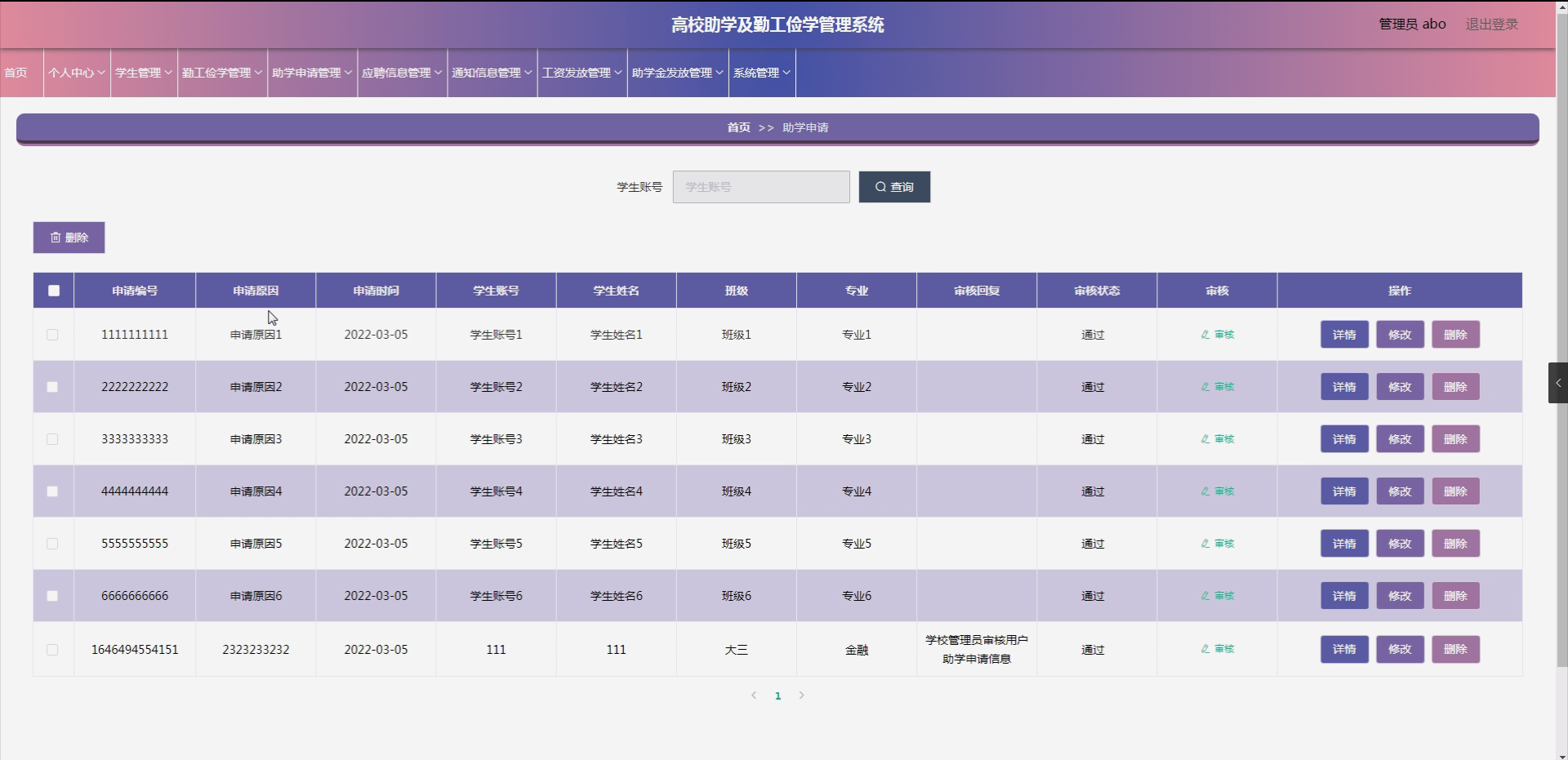Expand the 学生管理 dropdown menu

[x=144, y=73]
